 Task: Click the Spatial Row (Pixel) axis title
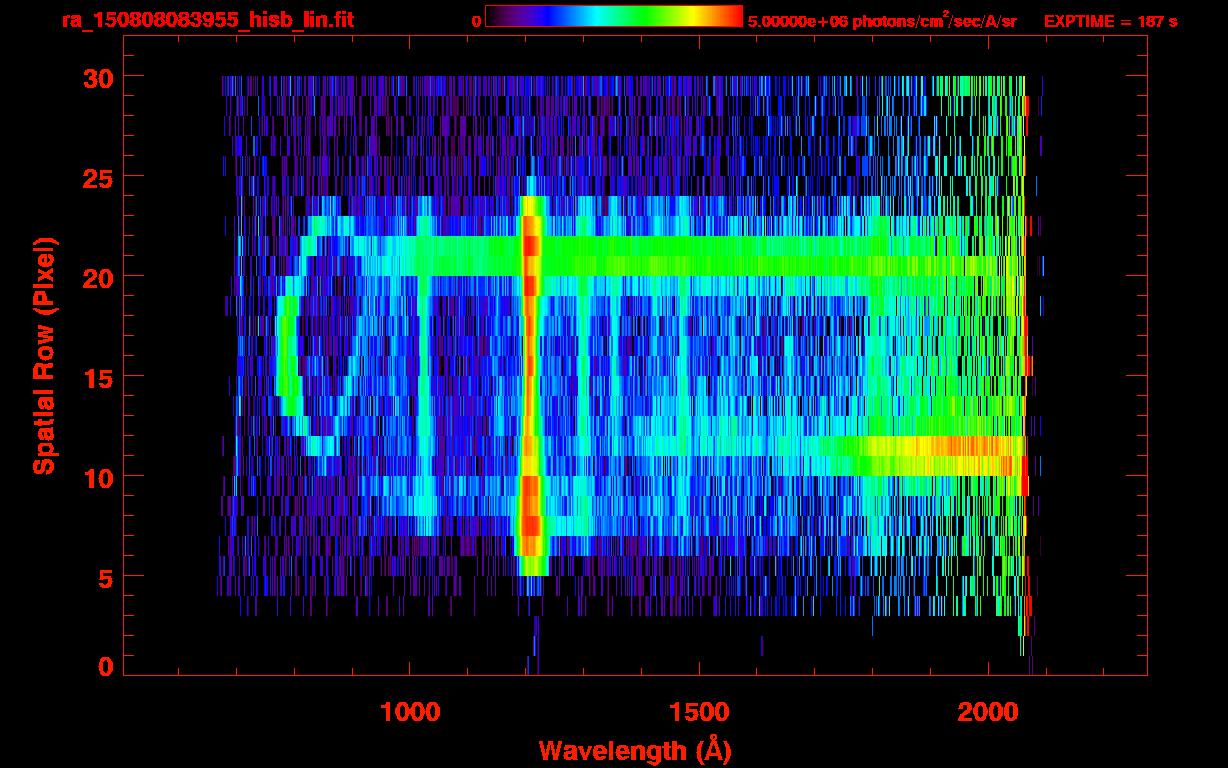point(44,355)
